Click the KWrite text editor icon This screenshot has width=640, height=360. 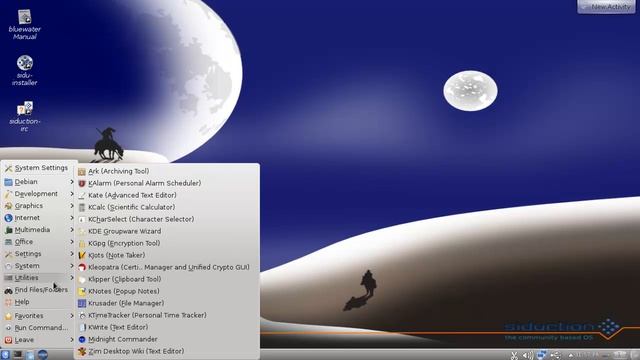point(82,327)
